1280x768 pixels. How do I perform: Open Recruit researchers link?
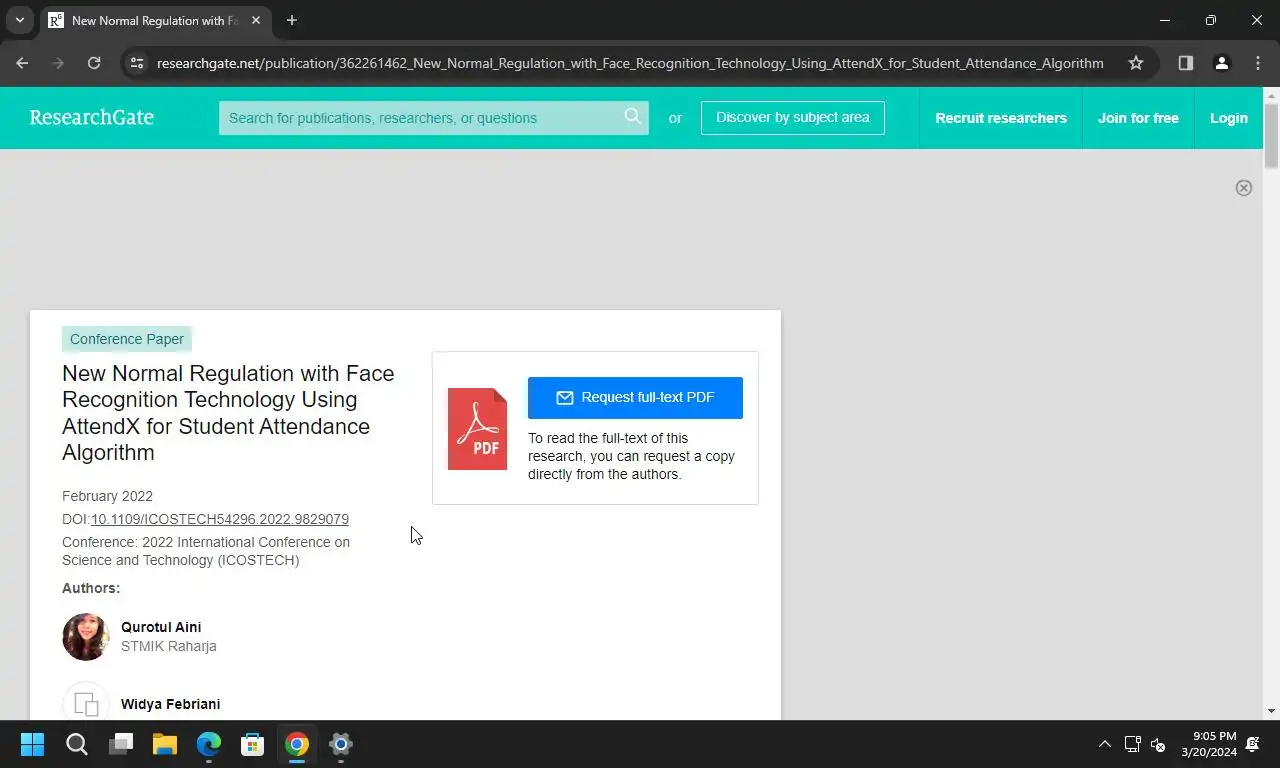[x=1001, y=118]
